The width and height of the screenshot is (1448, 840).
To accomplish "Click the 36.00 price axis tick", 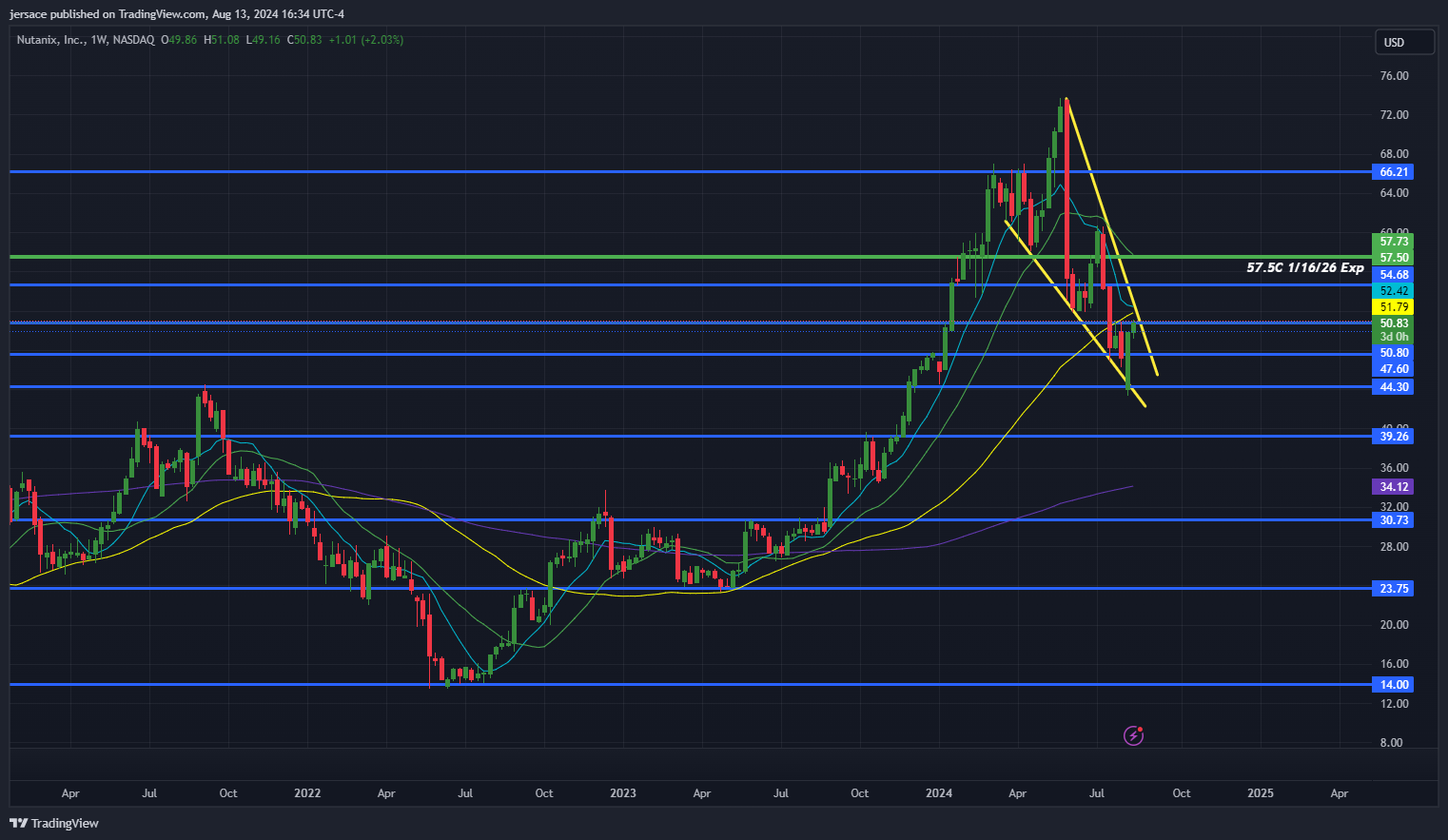I will click(1394, 468).
